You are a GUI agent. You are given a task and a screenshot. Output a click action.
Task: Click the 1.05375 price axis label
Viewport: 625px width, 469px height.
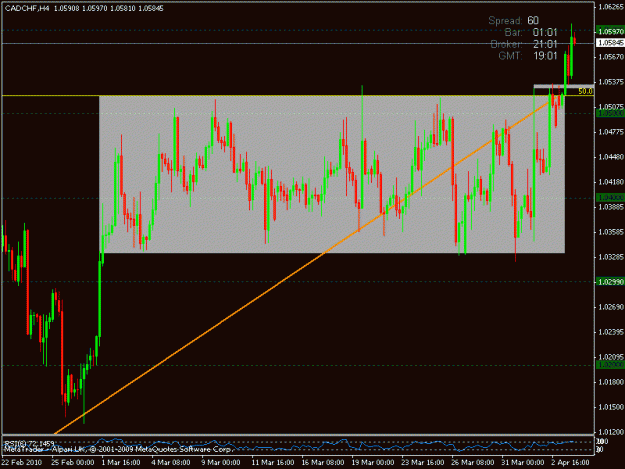611,82
